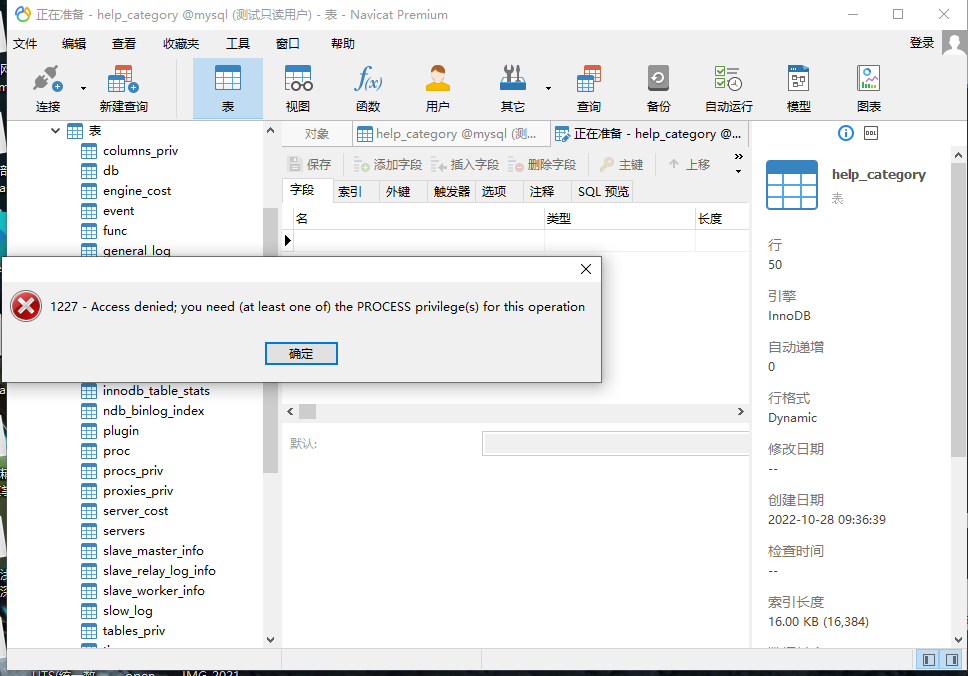Switch to the 对象 tab
Image resolution: width=968 pixels, height=676 pixels.
click(317, 134)
